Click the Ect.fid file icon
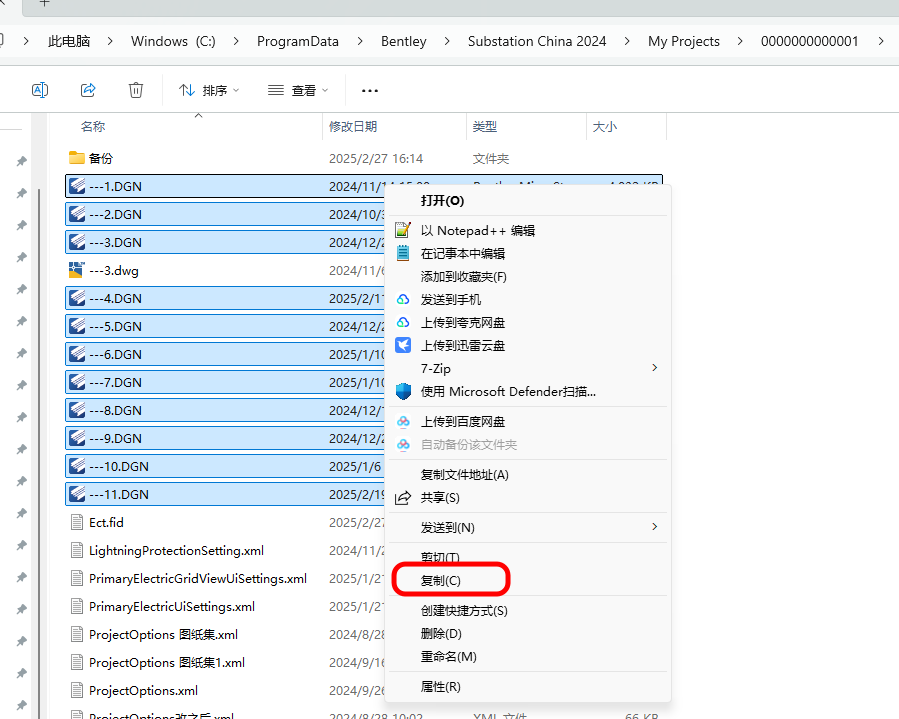 pyautogui.click(x=77, y=522)
